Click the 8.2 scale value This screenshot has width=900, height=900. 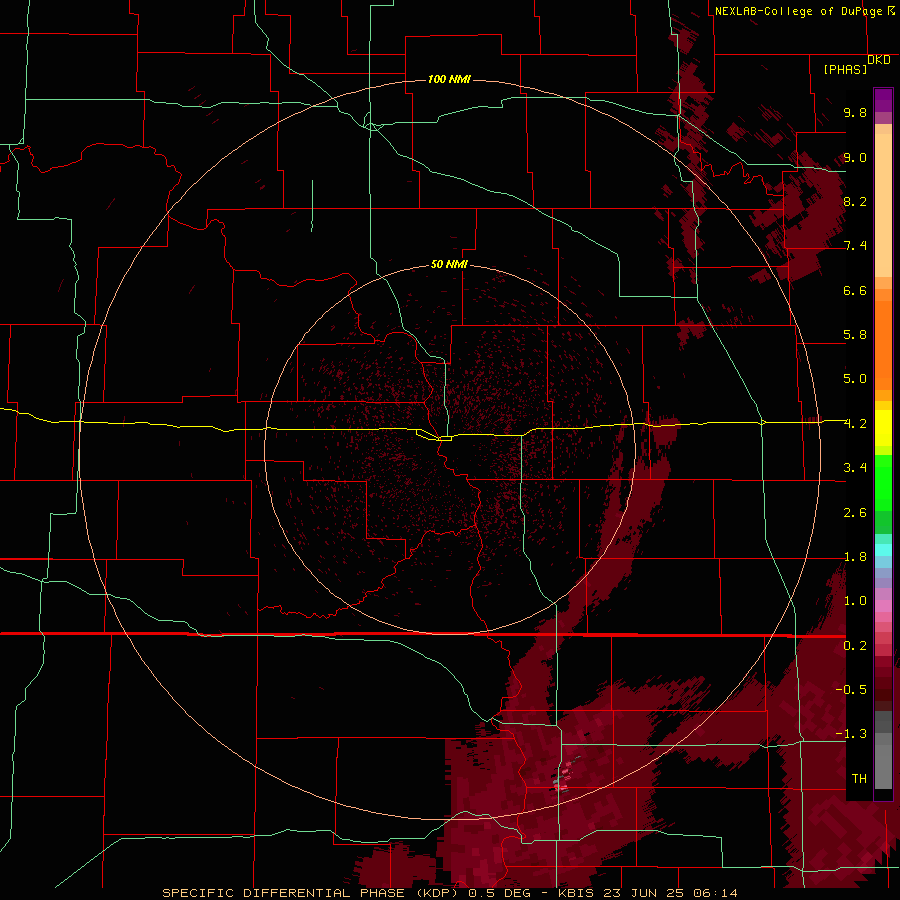[855, 201]
